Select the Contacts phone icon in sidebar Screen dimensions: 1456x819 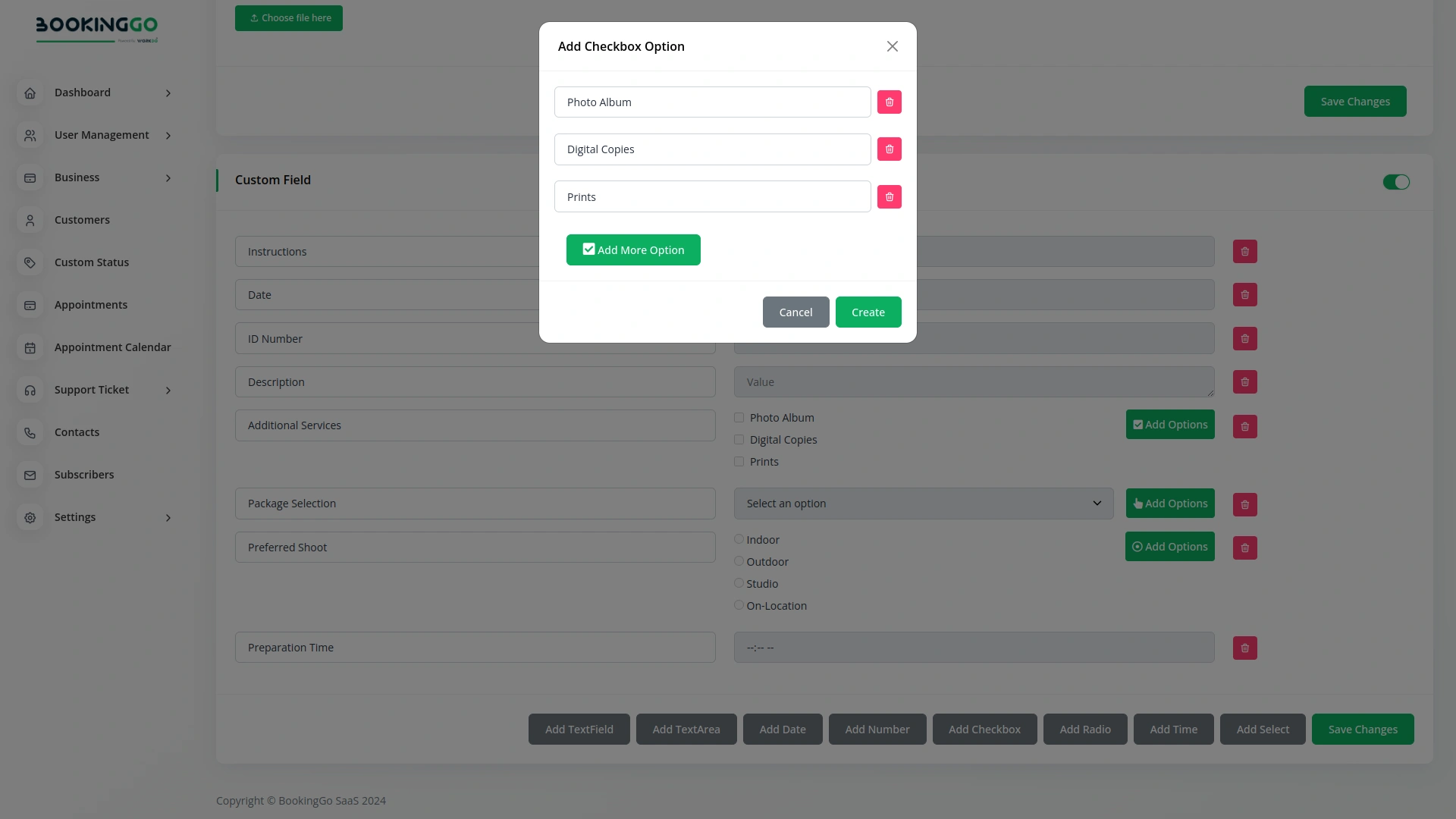pos(30,432)
